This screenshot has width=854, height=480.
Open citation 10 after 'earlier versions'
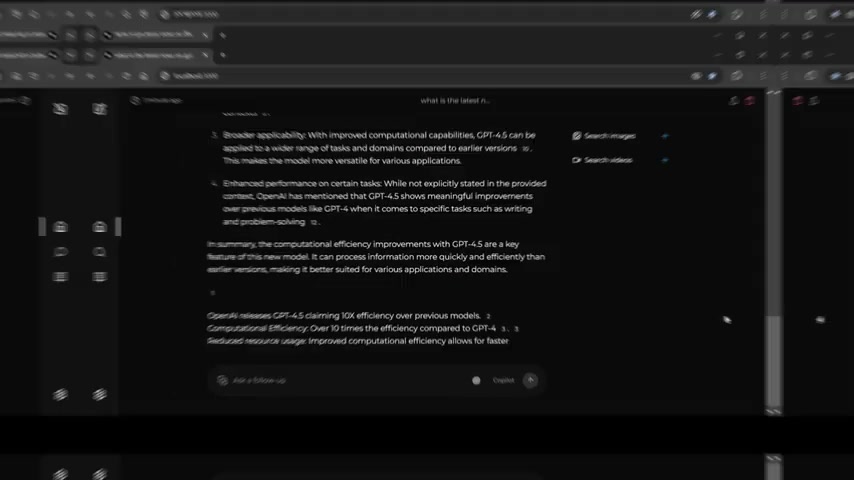tap(526, 148)
